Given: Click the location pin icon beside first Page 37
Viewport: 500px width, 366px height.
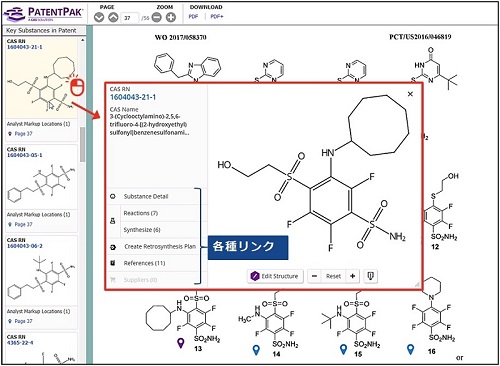Looking at the screenshot, I should point(10,134).
